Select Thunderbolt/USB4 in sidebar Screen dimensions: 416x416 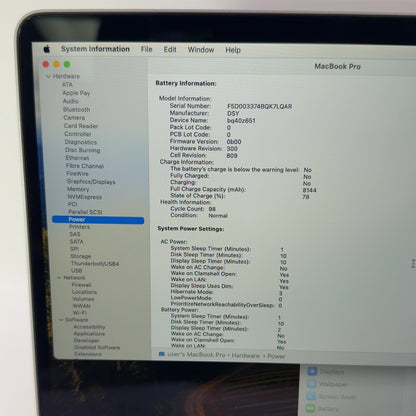95,264
